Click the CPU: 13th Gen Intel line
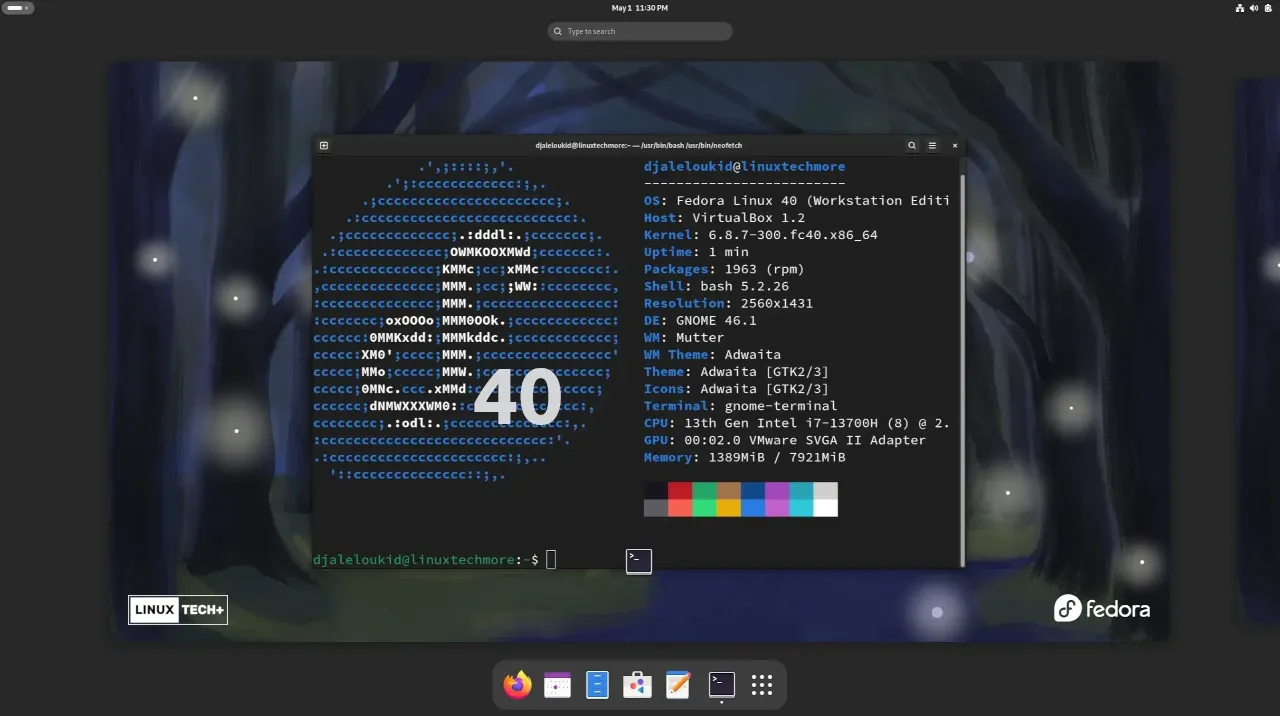This screenshot has width=1280, height=716. pos(796,423)
